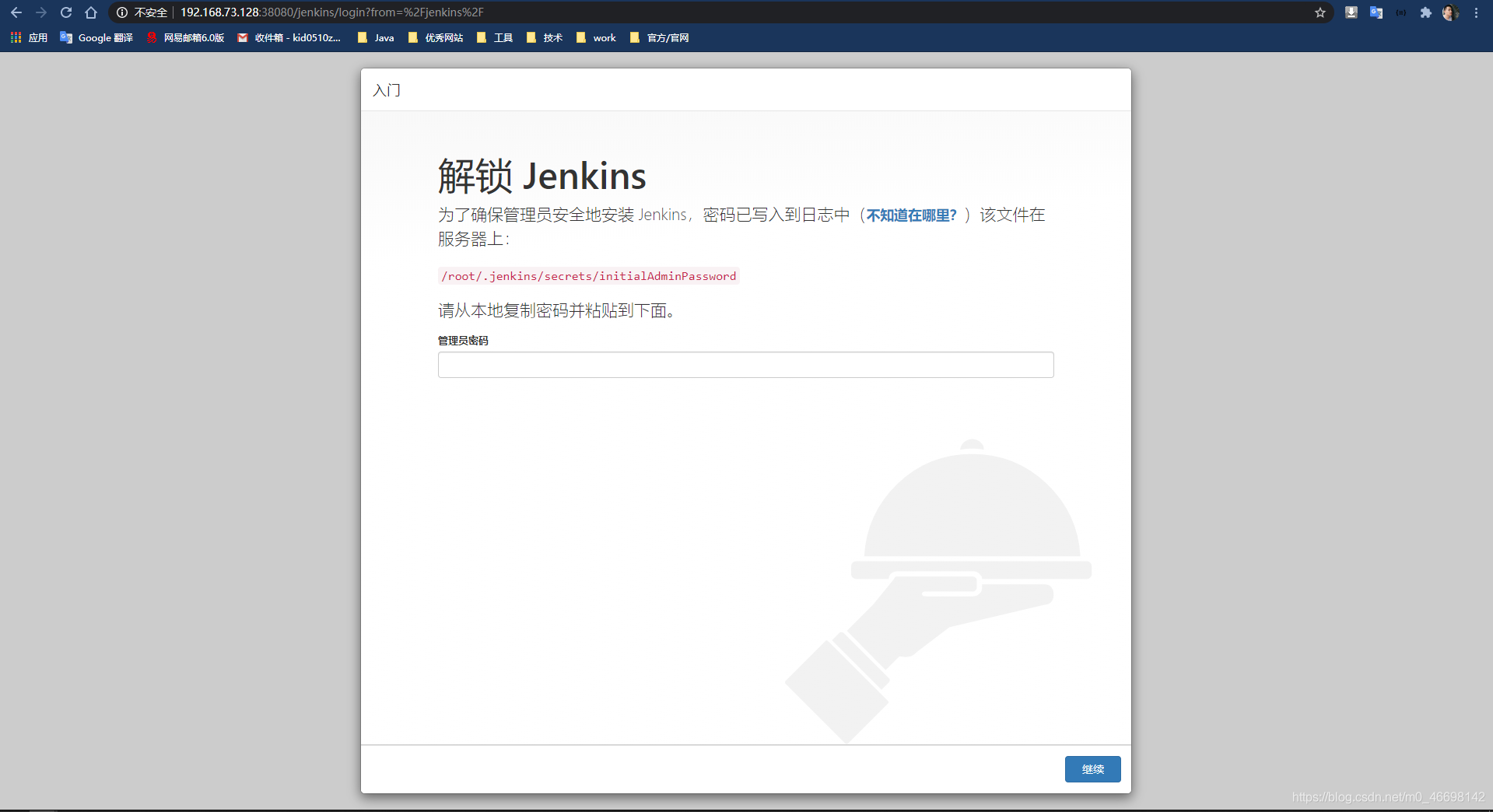Open the apps grid shortcut
Viewport: 1493px width, 812px height.
click(x=29, y=37)
